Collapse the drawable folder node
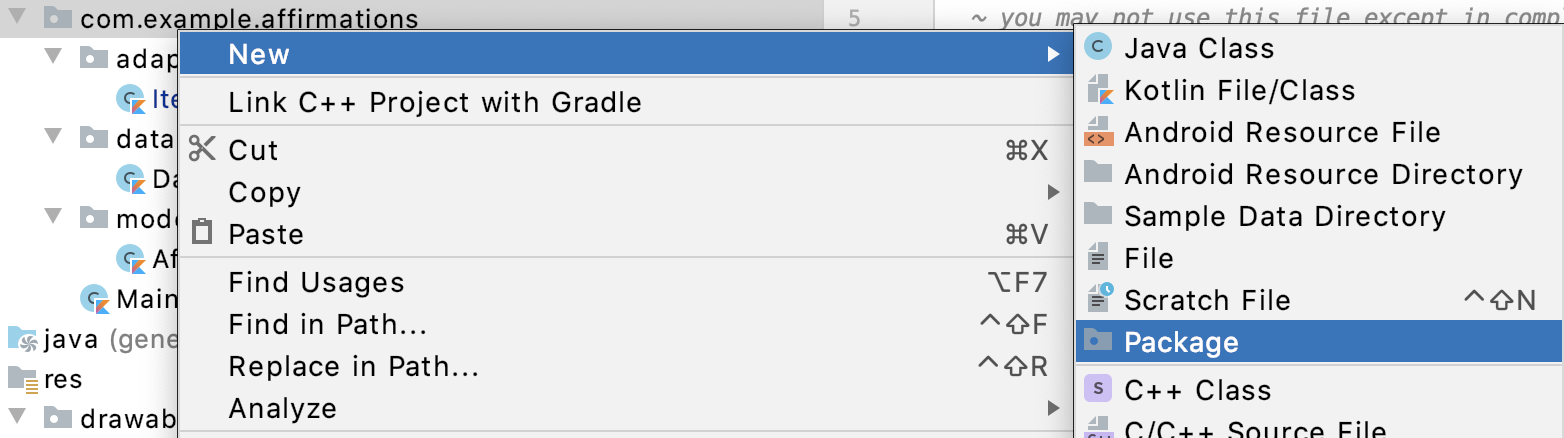The image size is (1564, 438). 19,417
